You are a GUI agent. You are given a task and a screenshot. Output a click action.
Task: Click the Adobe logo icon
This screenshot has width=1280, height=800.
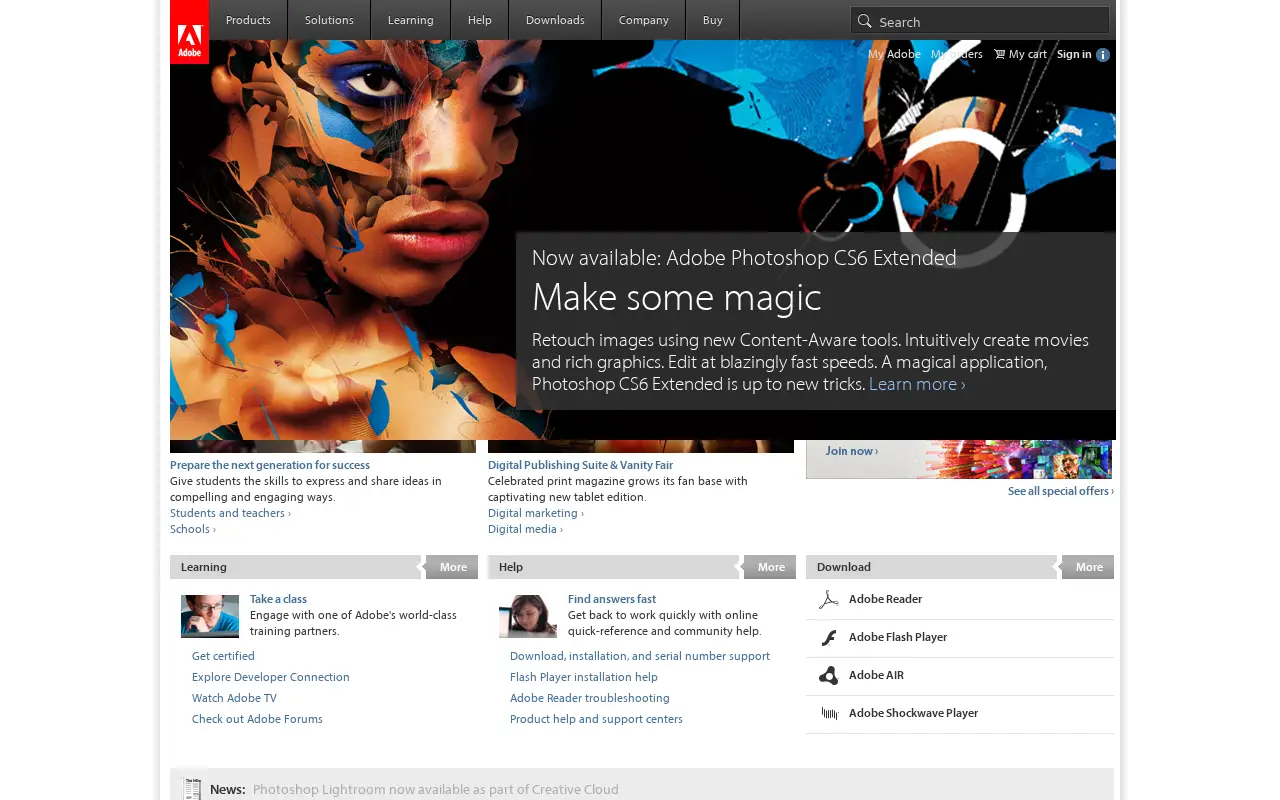(x=189, y=32)
